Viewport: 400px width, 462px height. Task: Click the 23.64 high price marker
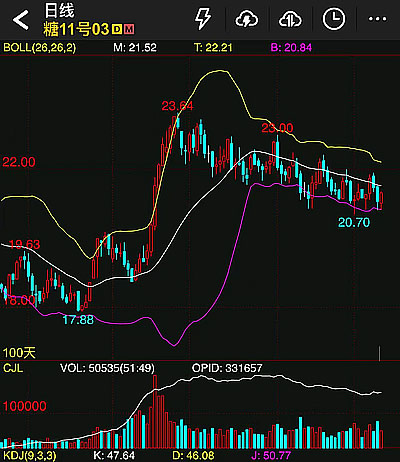coord(177,106)
